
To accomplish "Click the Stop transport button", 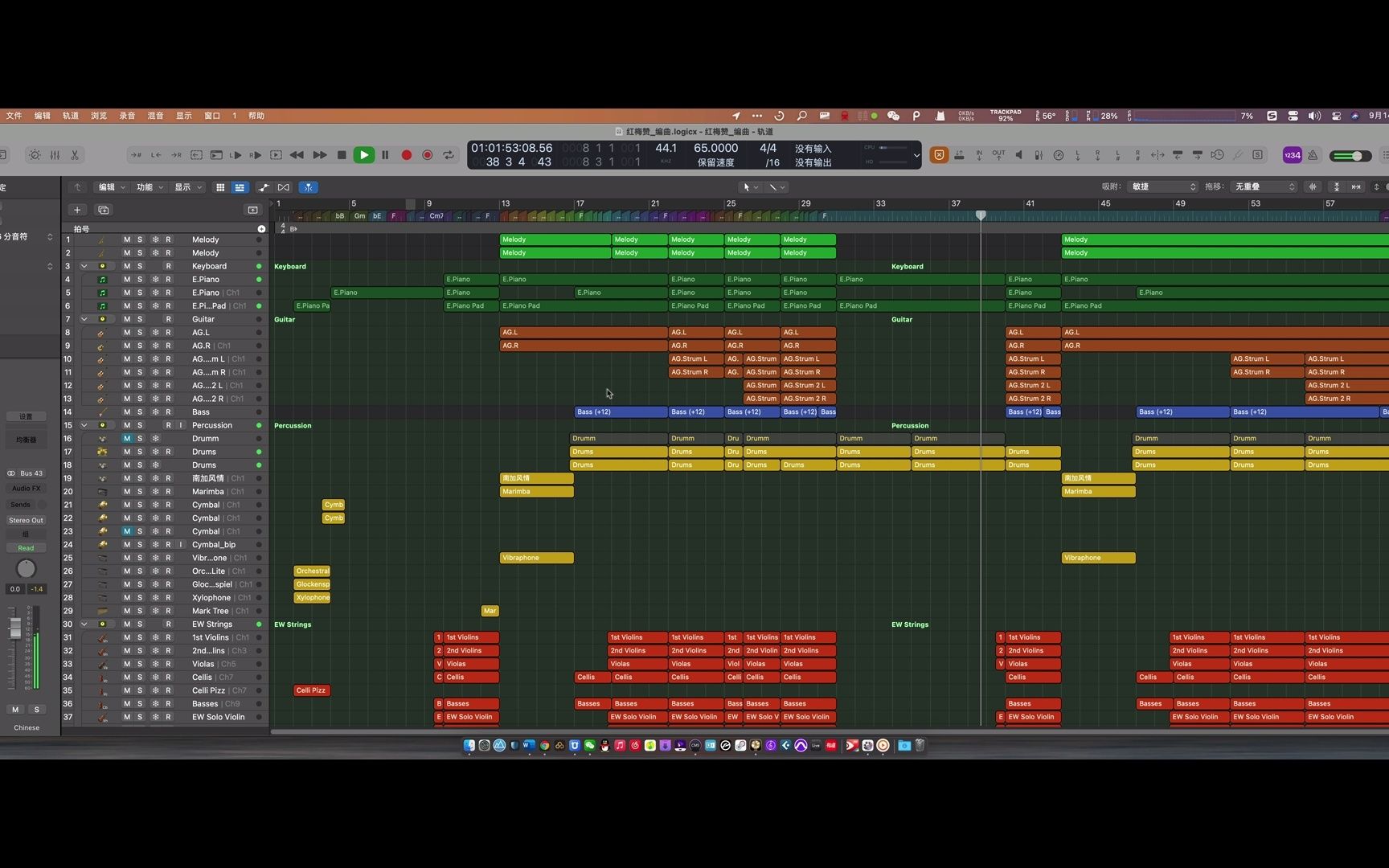I will [342, 155].
